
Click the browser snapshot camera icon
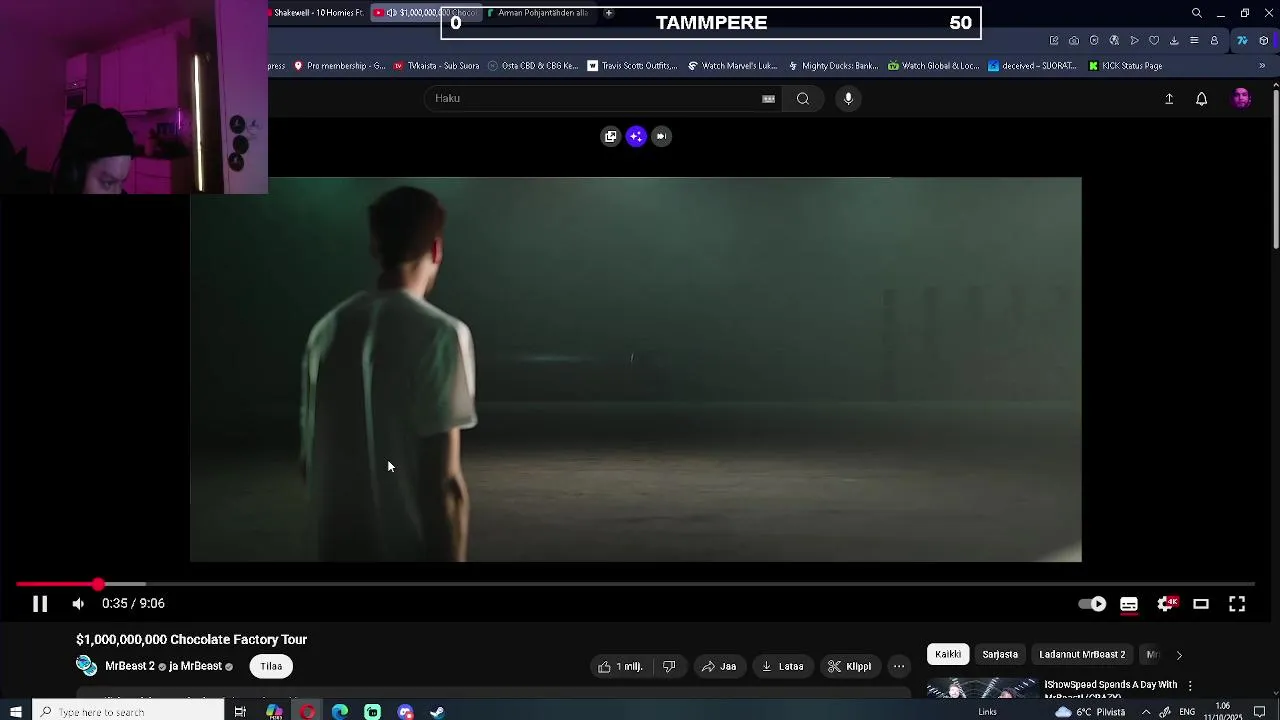pos(1074,41)
